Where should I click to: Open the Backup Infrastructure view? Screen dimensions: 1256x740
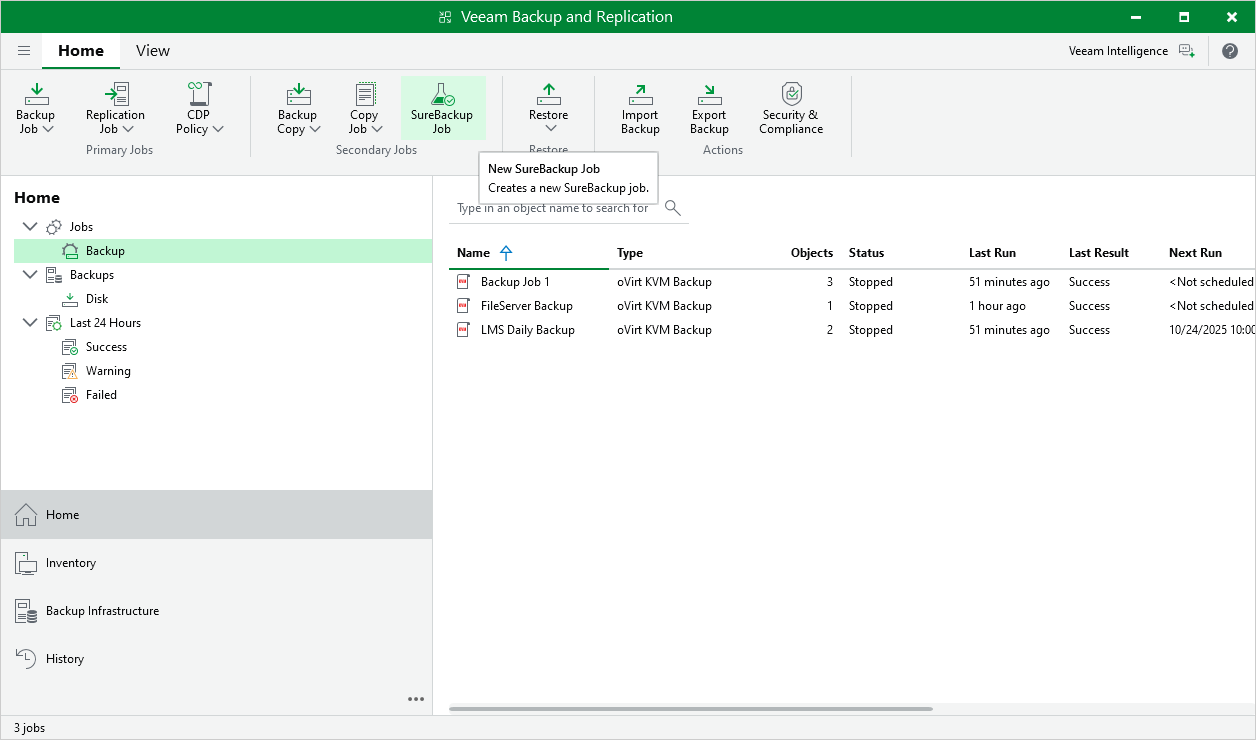(x=101, y=610)
